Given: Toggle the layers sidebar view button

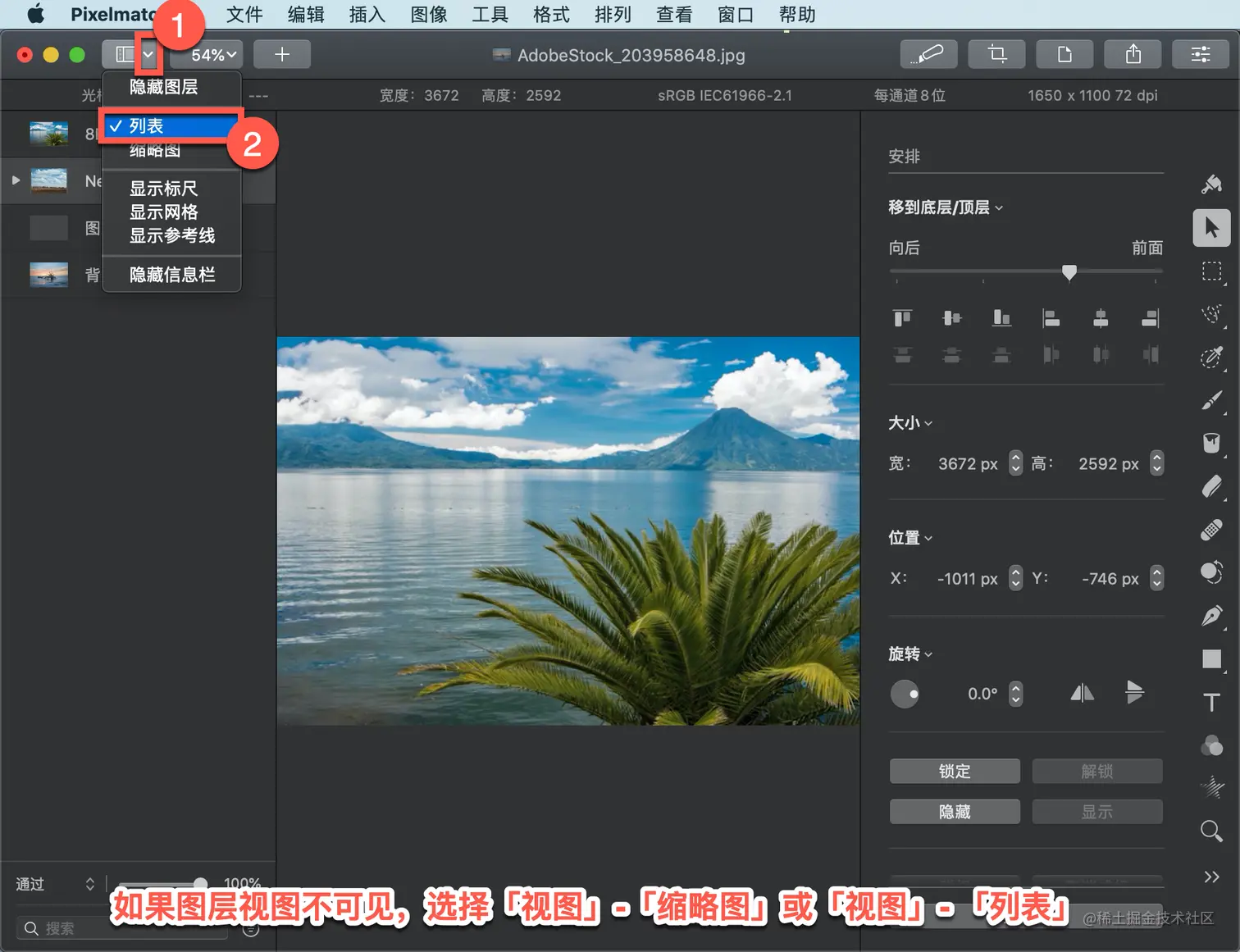Looking at the screenshot, I should click(x=122, y=55).
